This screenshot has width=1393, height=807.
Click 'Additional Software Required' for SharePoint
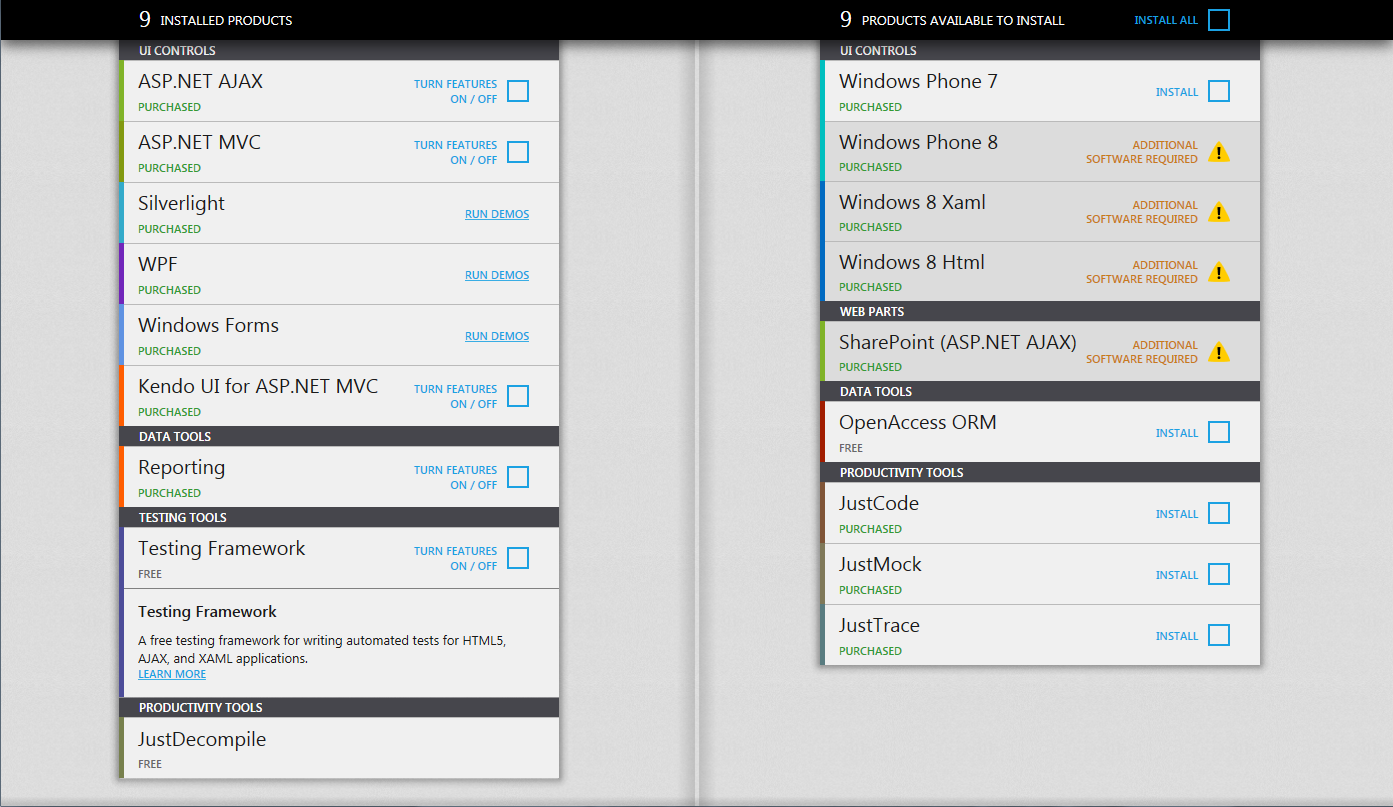1142,352
